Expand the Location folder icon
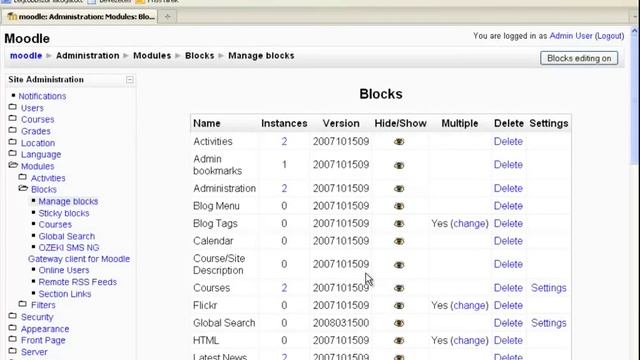 (13, 142)
